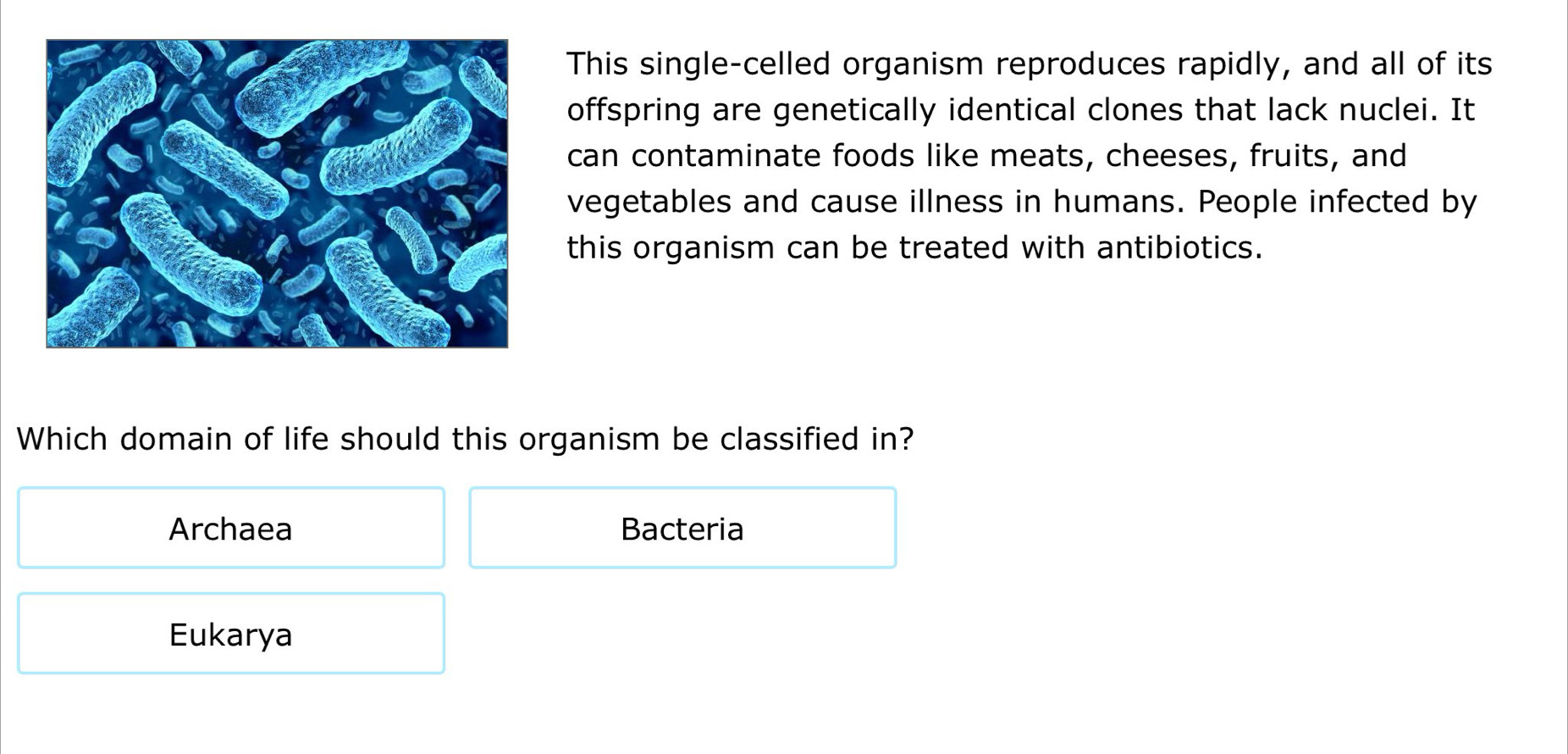1568x754 pixels.
Task: Pick the Eukarya answer box
Action: pos(230,635)
